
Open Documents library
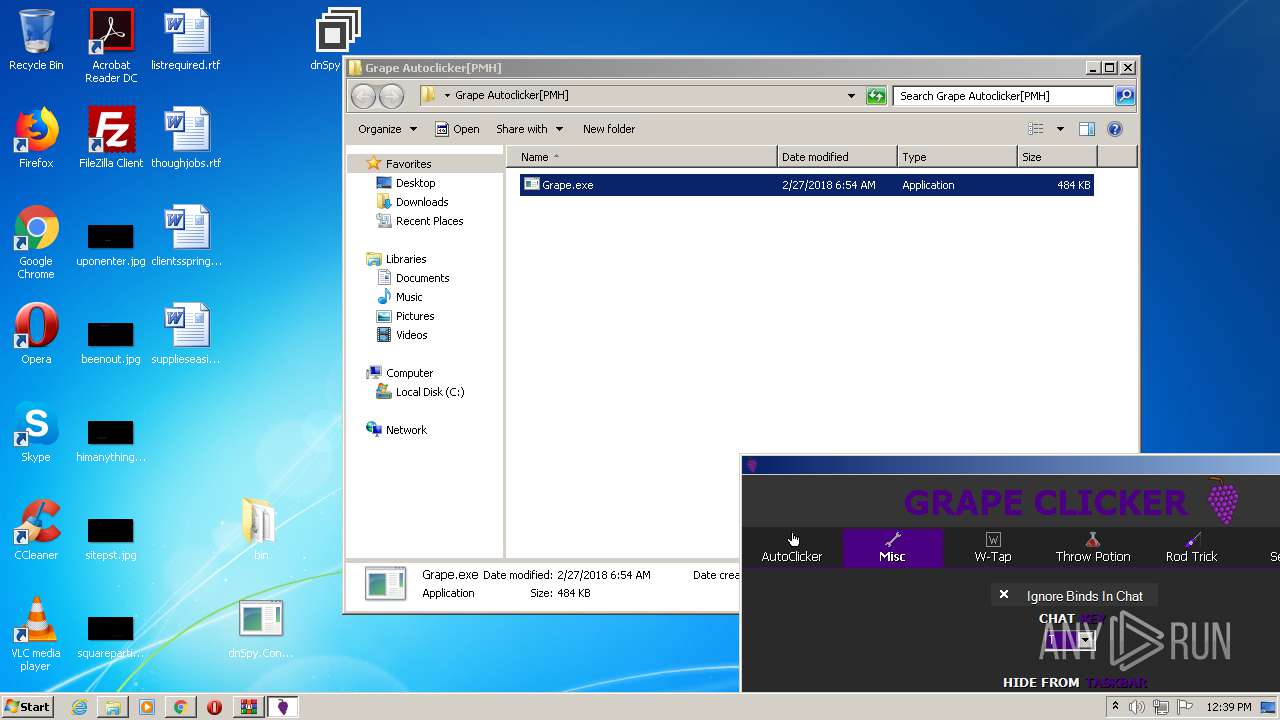click(x=413, y=278)
